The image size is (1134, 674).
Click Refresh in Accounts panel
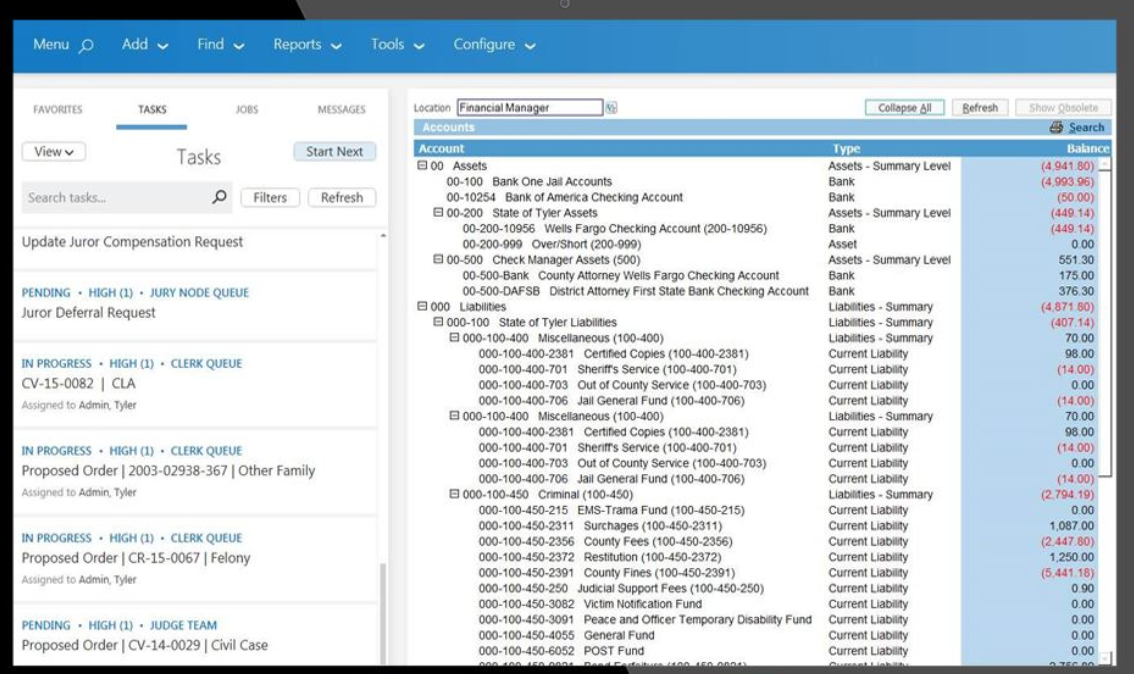pyautogui.click(x=980, y=108)
